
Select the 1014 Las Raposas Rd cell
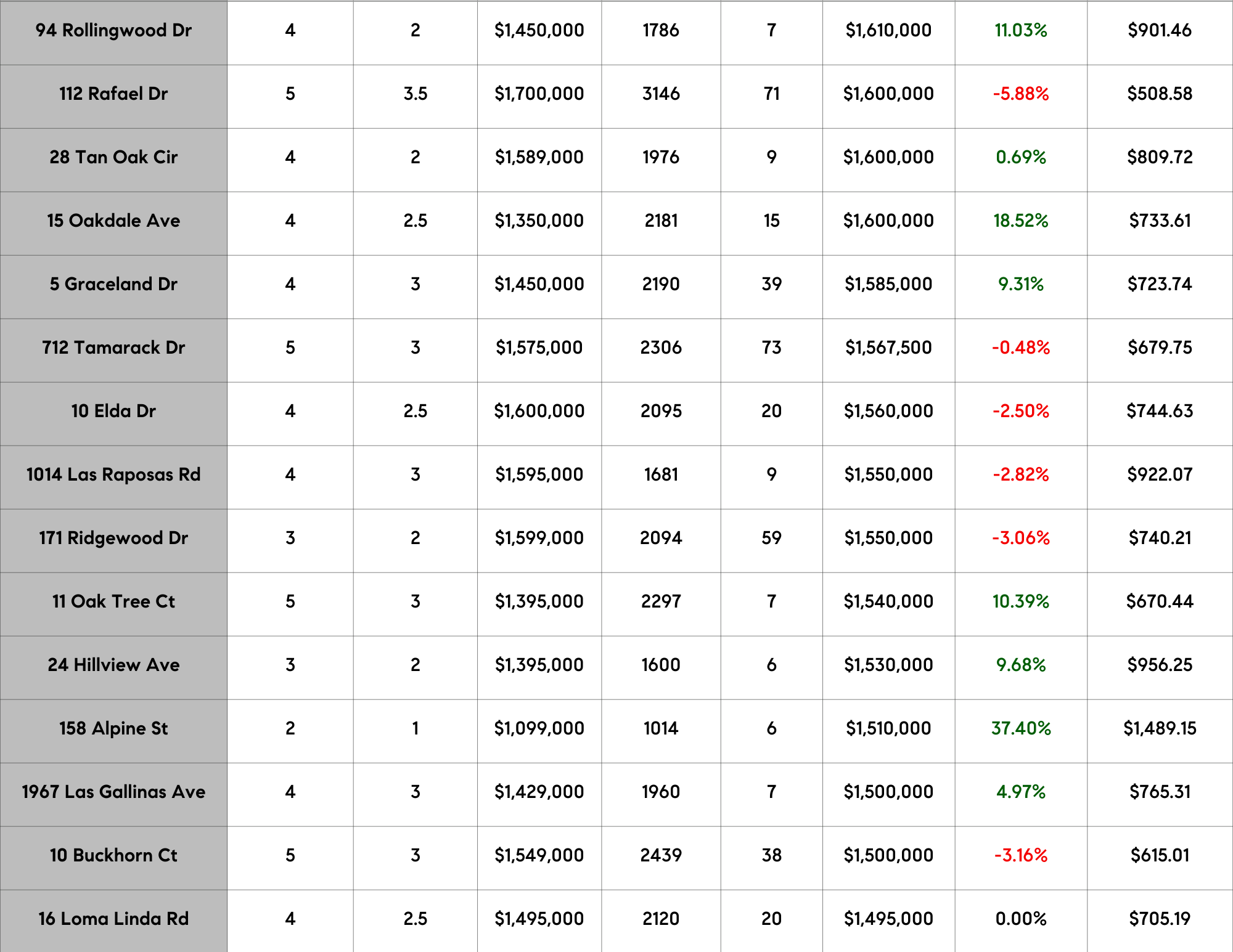pos(113,475)
